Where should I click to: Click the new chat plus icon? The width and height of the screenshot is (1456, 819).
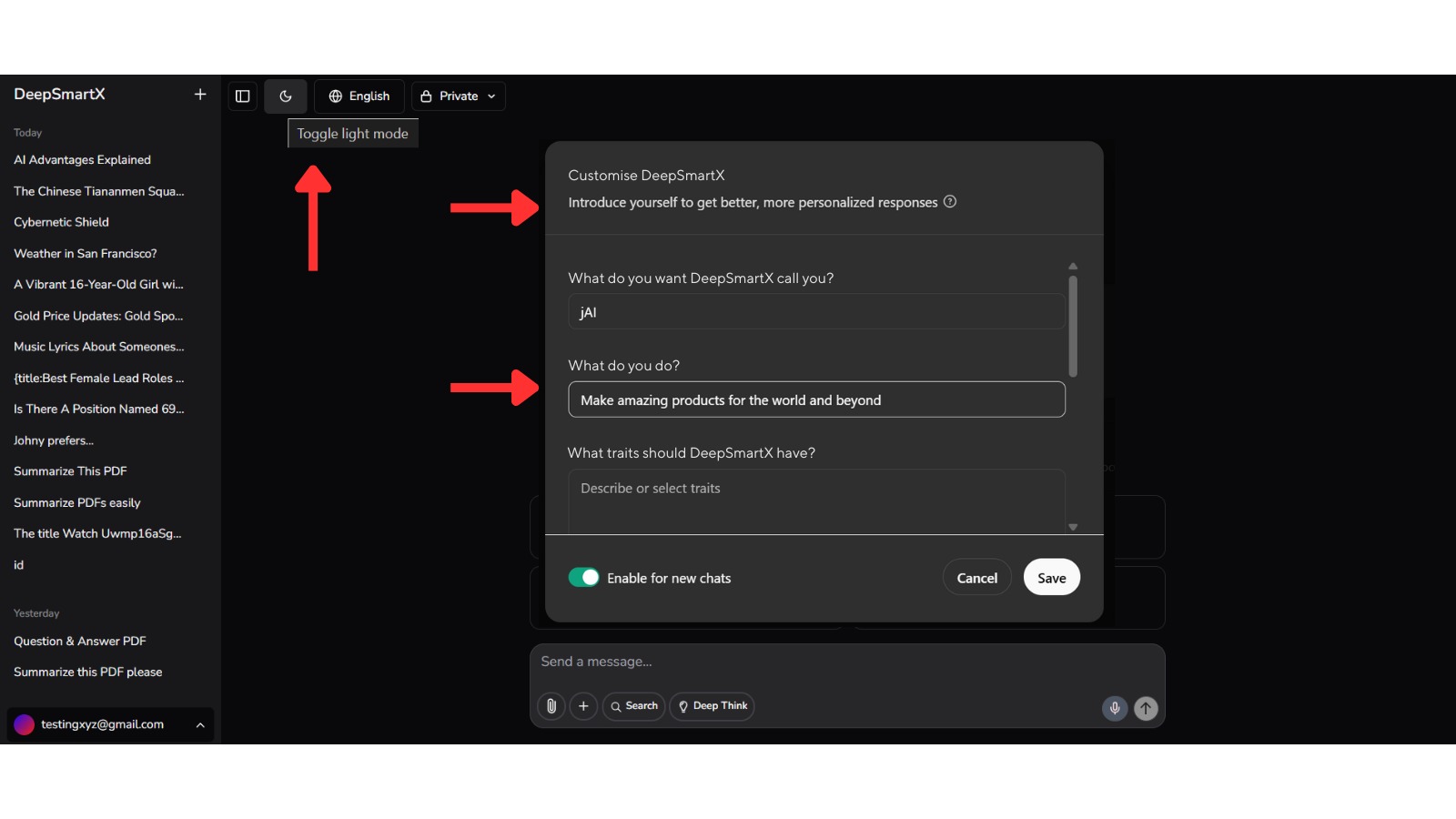[x=200, y=95]
